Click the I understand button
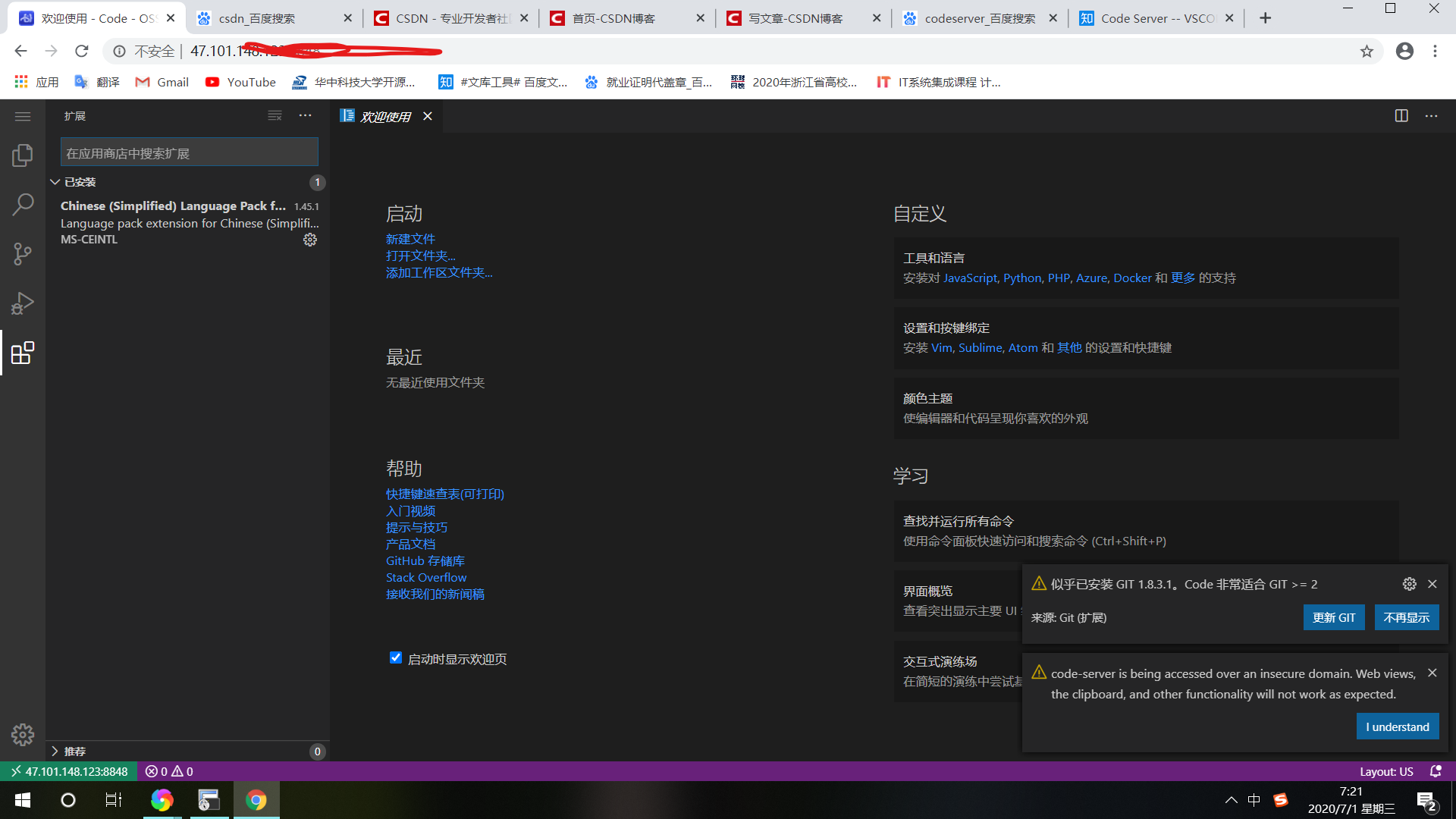The width and height of the screenshot is (1456, 819). tap(1397, 726)
